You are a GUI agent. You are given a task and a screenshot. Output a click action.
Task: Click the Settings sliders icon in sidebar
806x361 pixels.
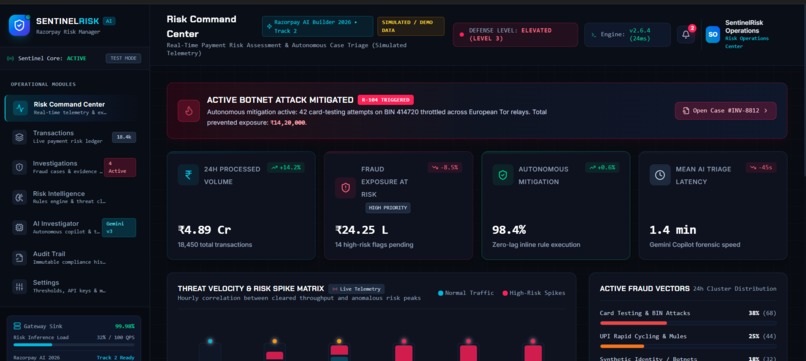click(x=20, y=286)
